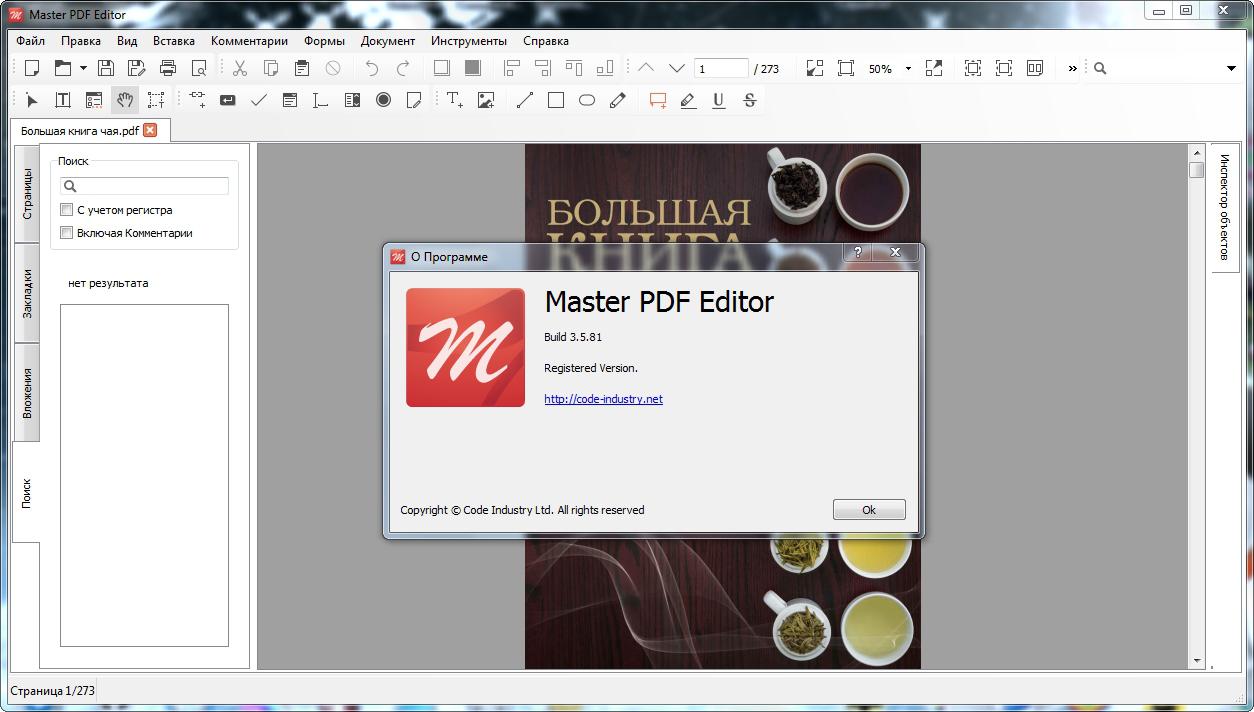Open the Инструменты menu

469,41
